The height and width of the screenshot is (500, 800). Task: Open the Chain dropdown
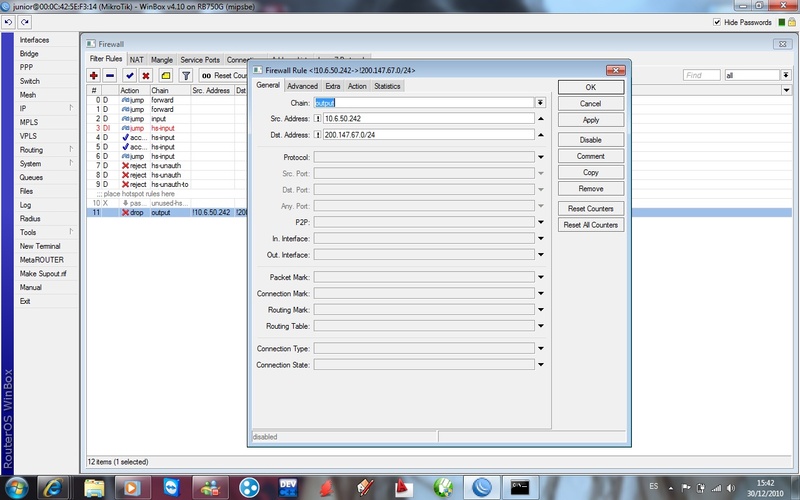pos(540,103)
